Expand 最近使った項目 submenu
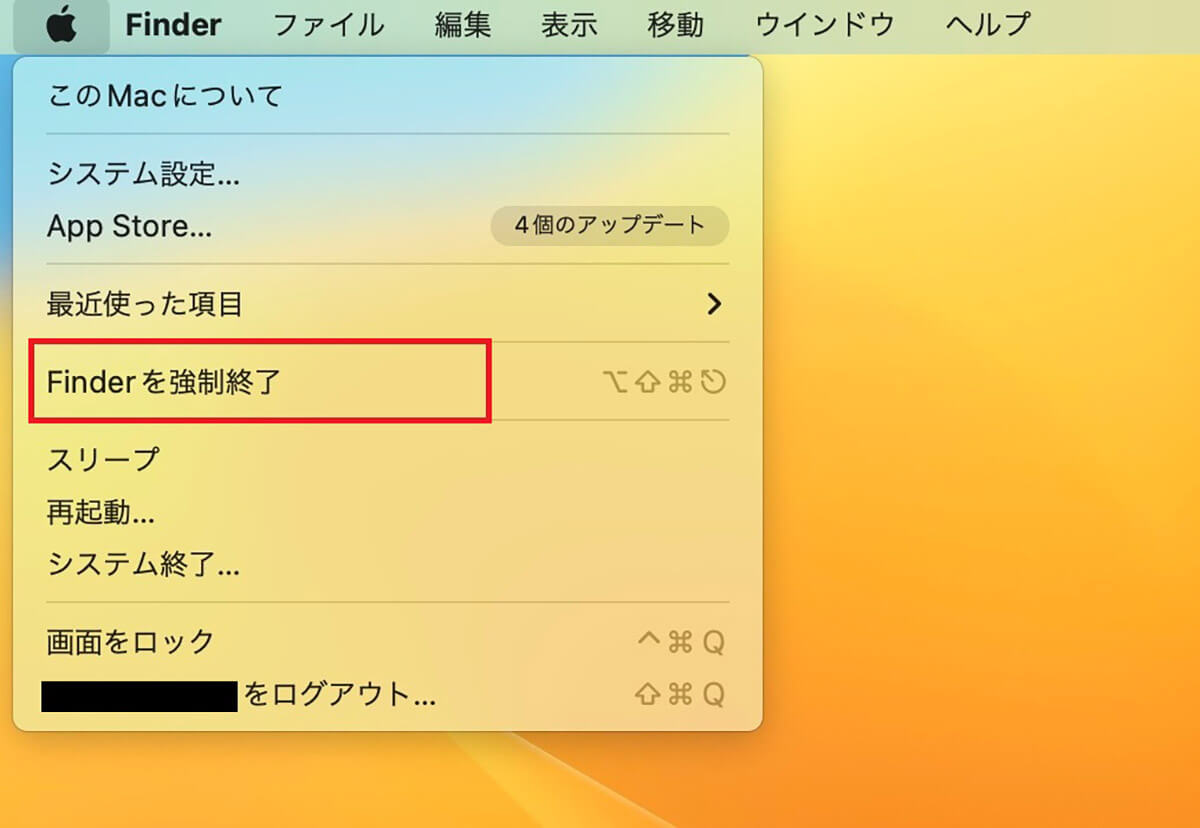Screen dimensions: 1200x828 click(388, 303)
